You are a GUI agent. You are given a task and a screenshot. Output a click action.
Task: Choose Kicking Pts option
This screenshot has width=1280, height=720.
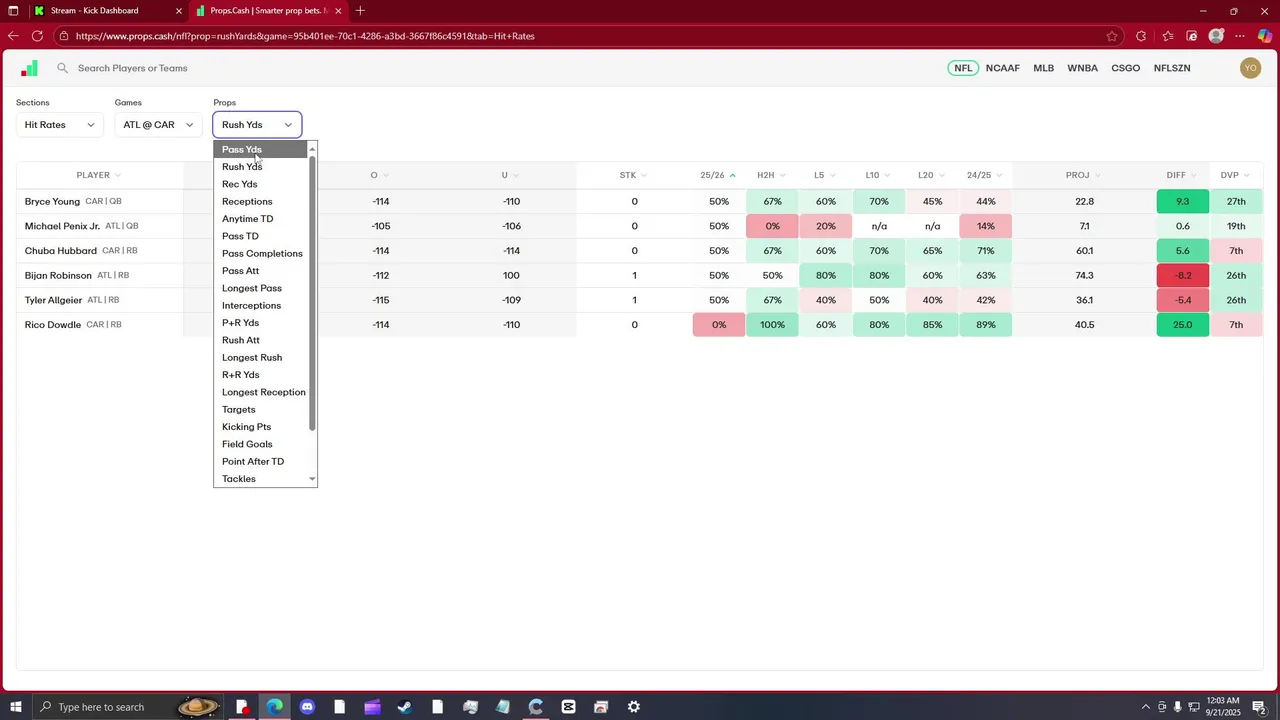pyautogui.click(x=260, y=427)
